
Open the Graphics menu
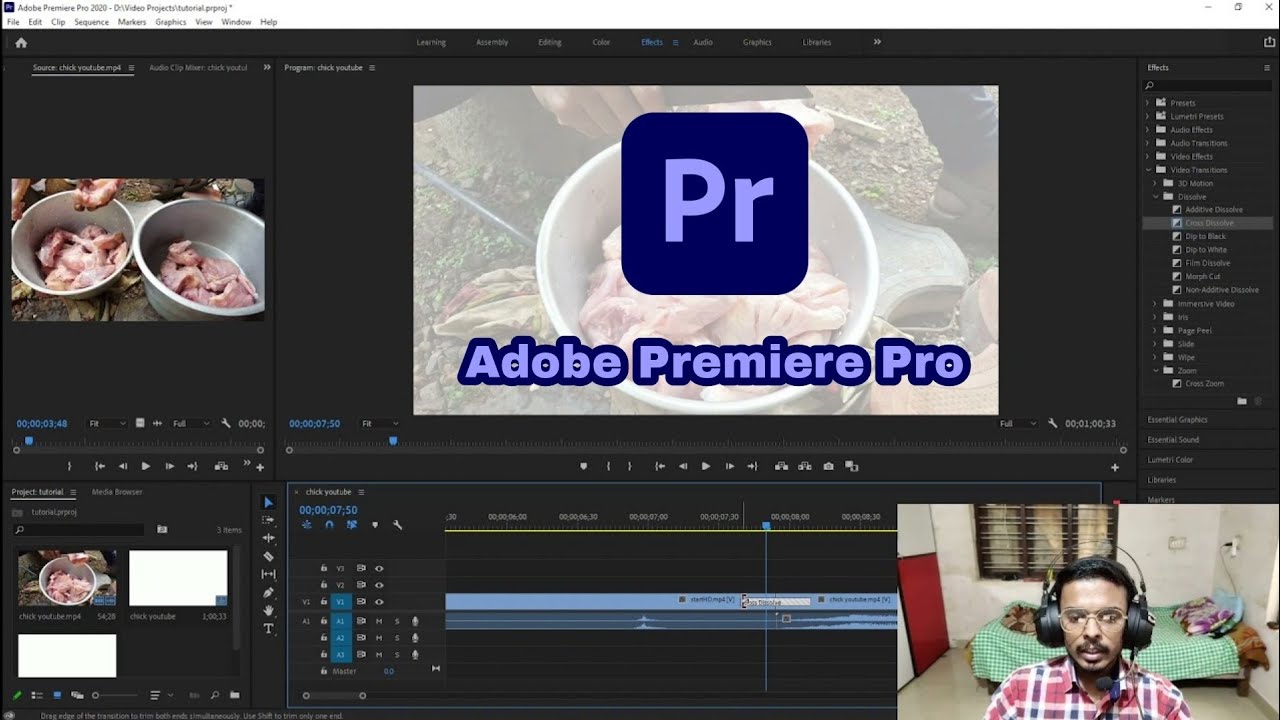pos(171,22)
